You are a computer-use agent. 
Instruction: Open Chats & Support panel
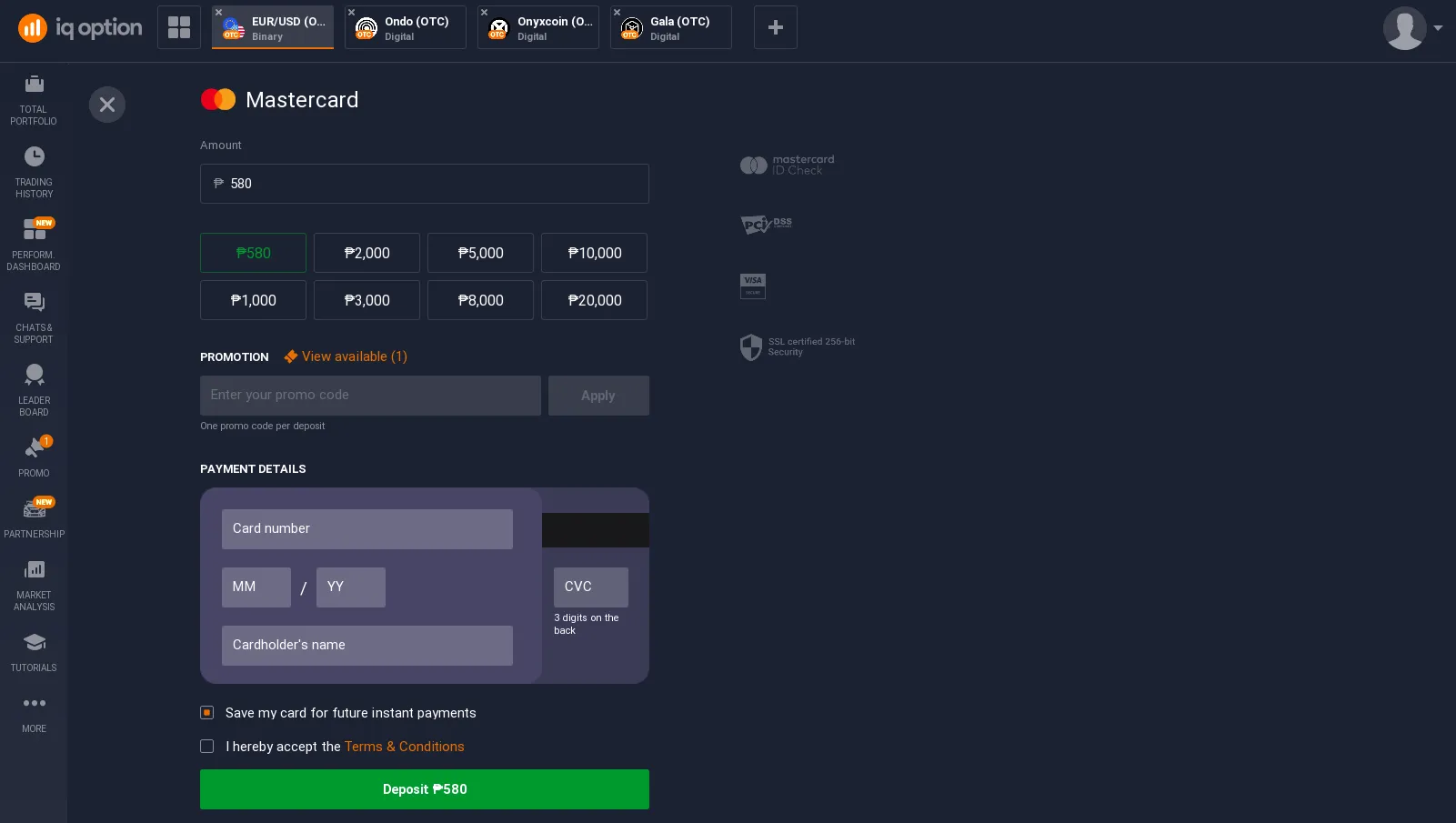click(34, 317)
